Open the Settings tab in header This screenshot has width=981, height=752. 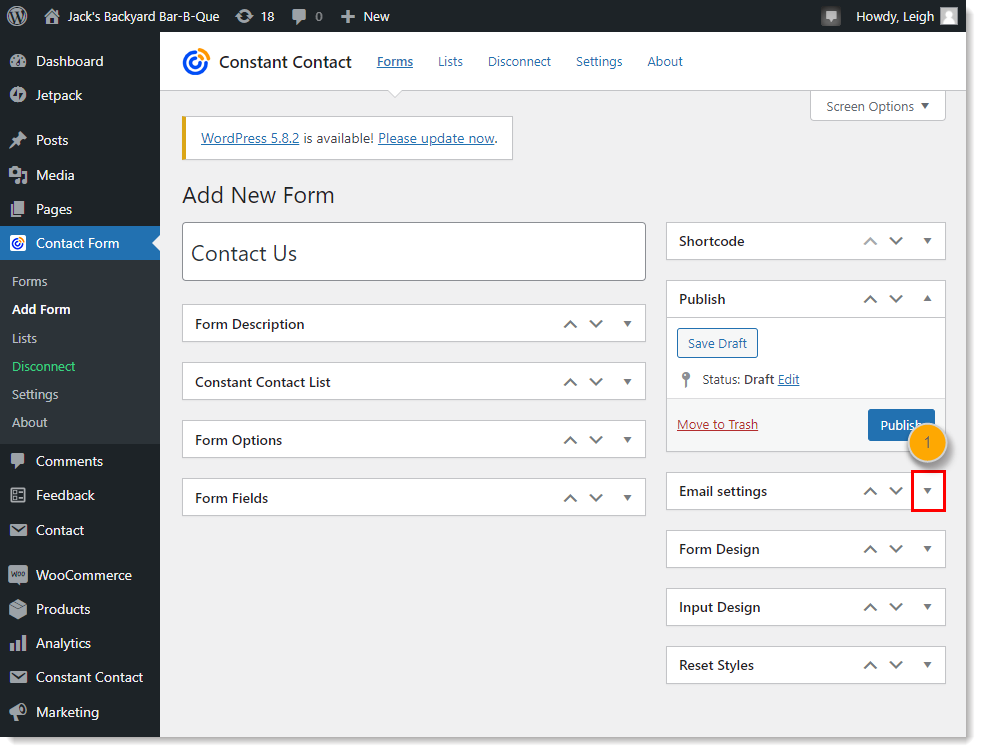click(x=599, y=61)
